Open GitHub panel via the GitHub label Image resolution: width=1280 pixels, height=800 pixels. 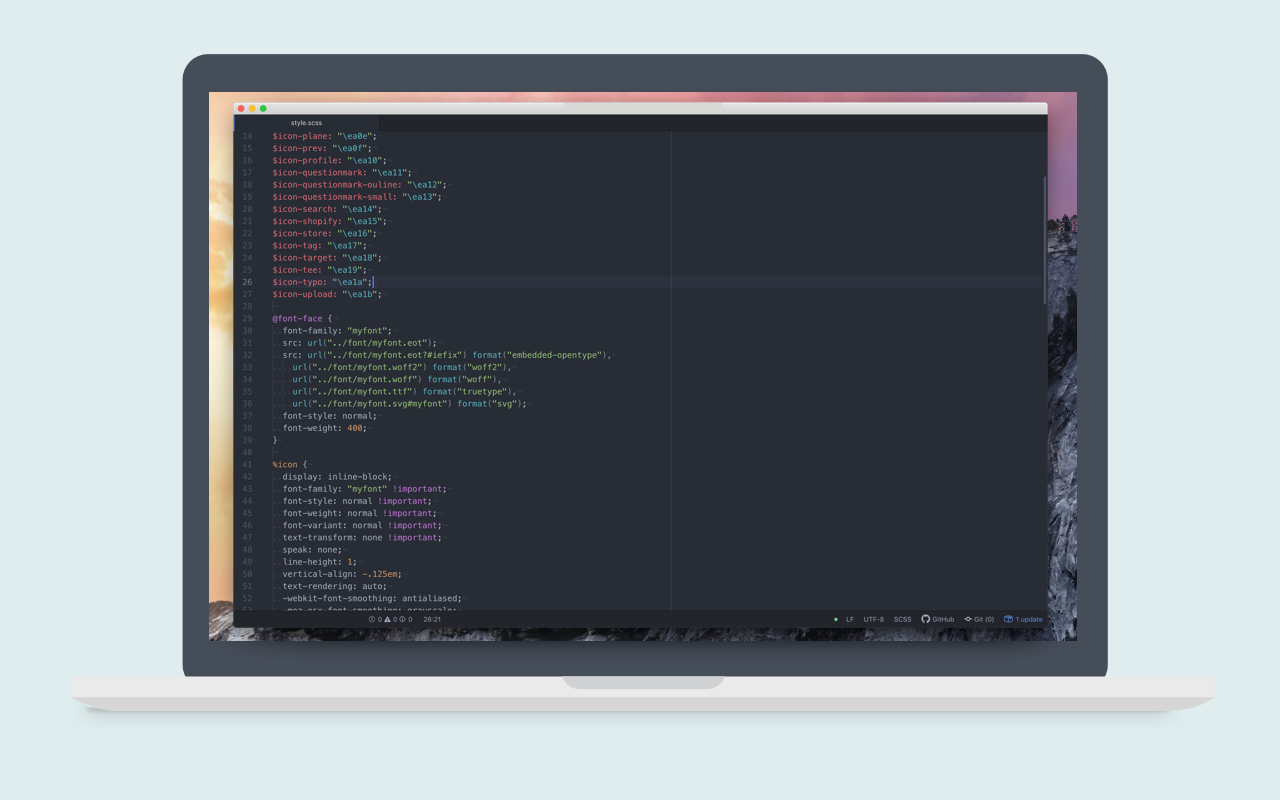coord(943,619)
